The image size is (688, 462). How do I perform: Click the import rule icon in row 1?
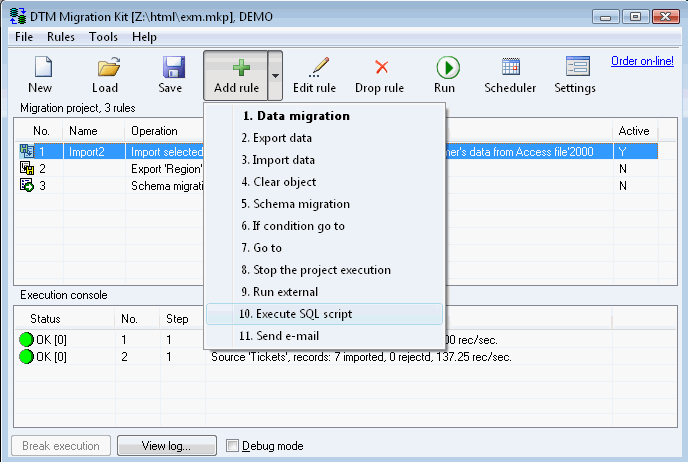27,151
